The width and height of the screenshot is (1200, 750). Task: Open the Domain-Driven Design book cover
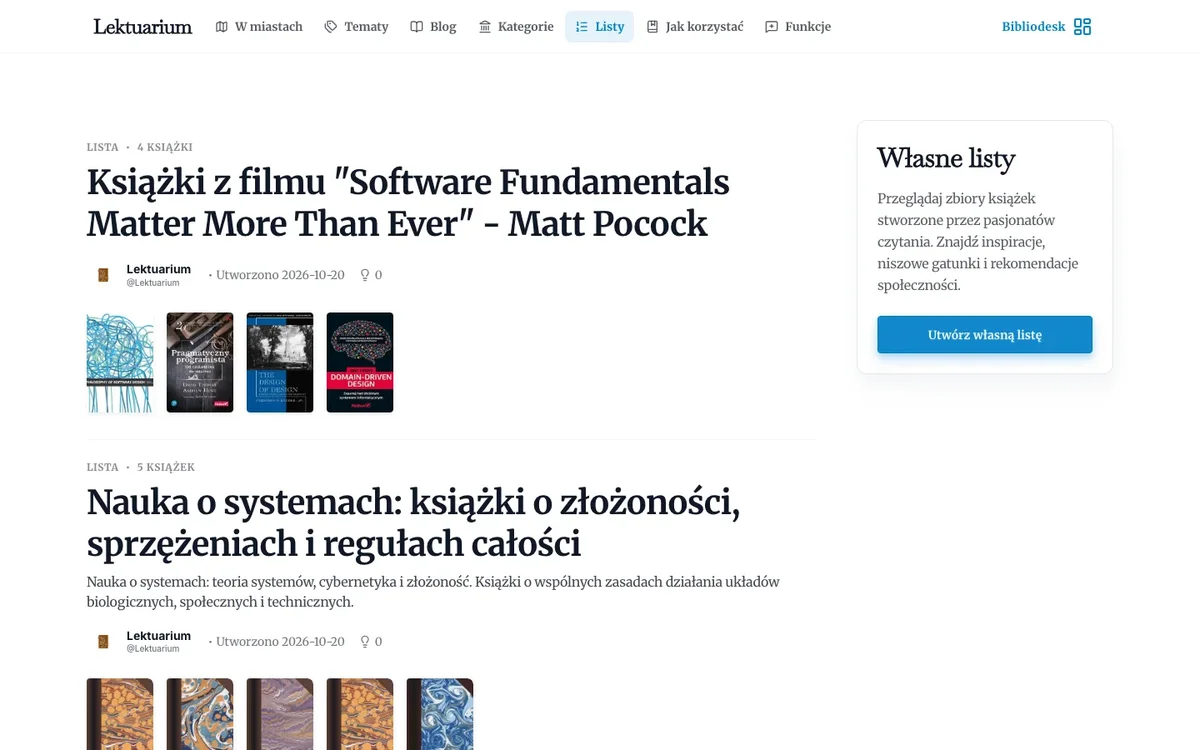[360, 362]
